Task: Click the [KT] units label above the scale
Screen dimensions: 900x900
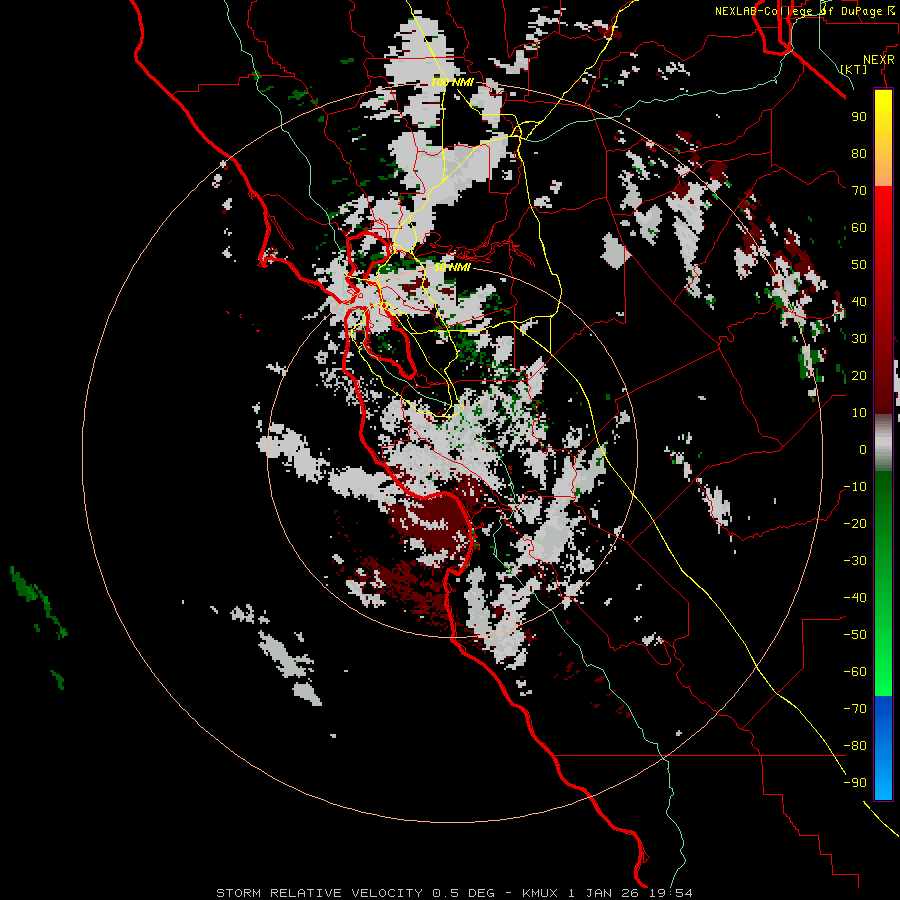Action: [854, 69]
